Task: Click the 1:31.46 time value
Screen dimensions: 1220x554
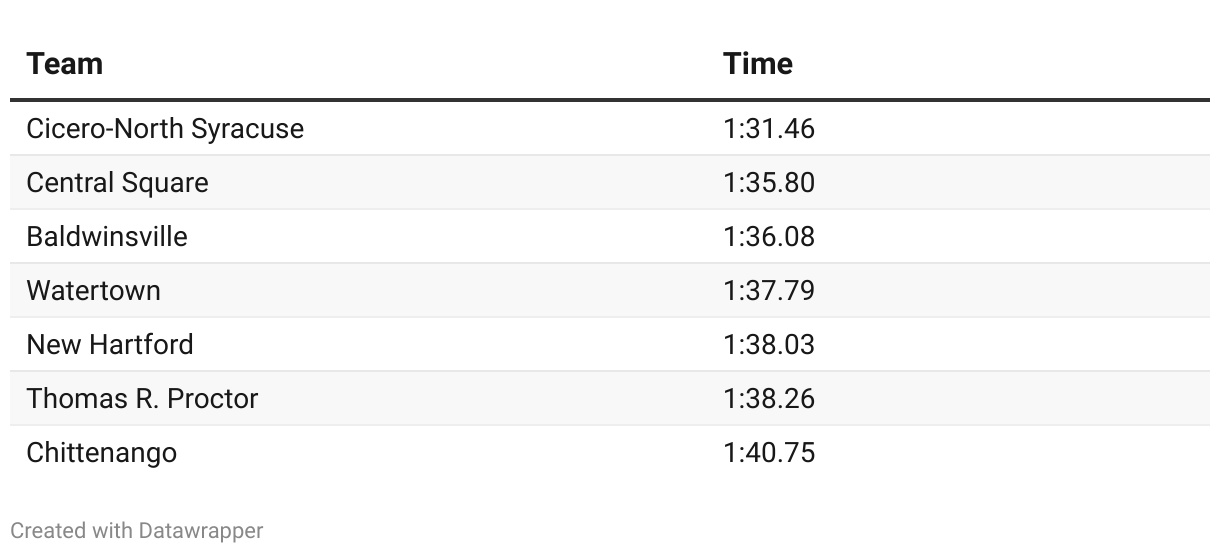Action: [769, 129]
